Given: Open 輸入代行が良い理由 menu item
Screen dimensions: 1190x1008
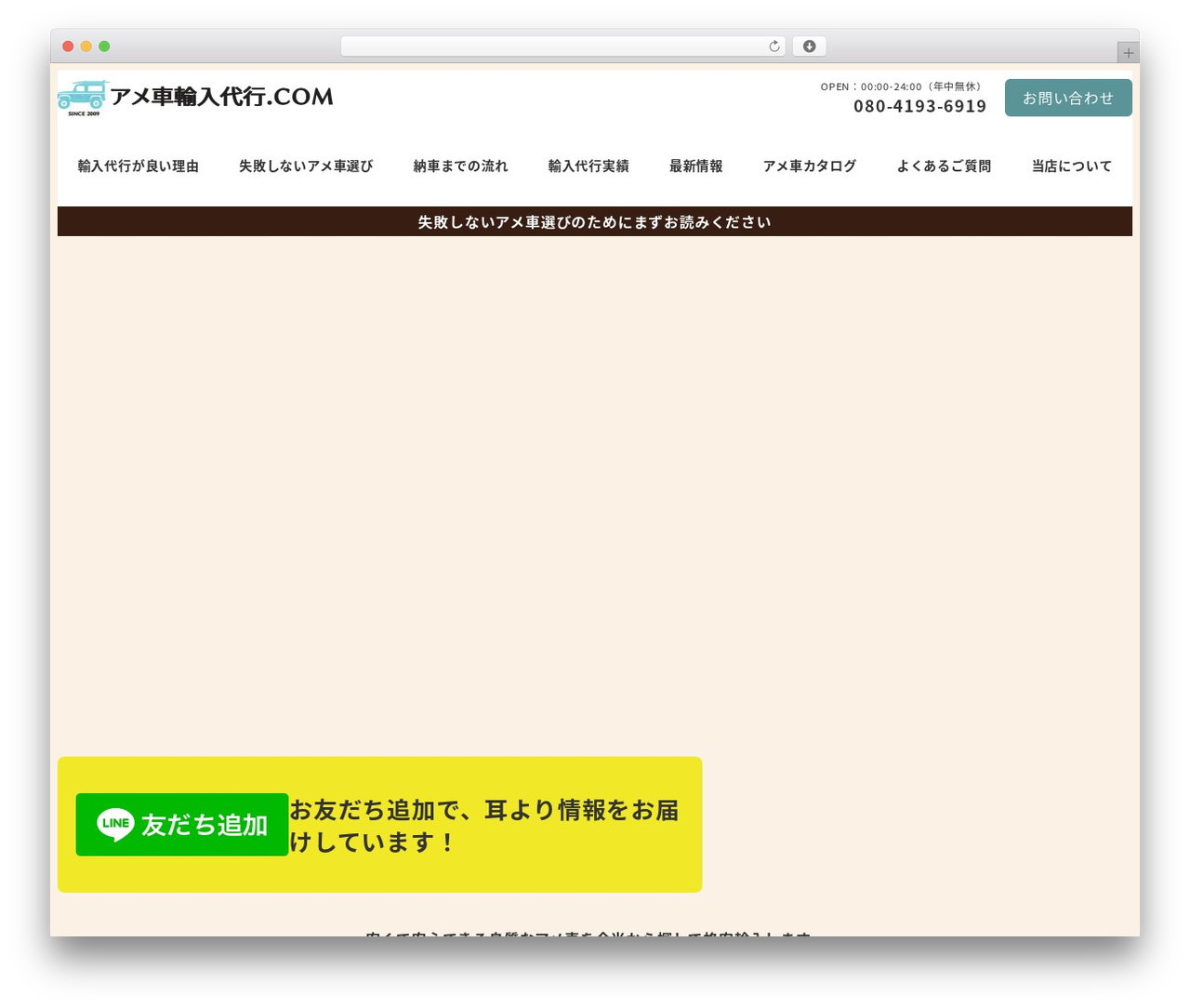Looking at the screenshot, I should [139, 166].
